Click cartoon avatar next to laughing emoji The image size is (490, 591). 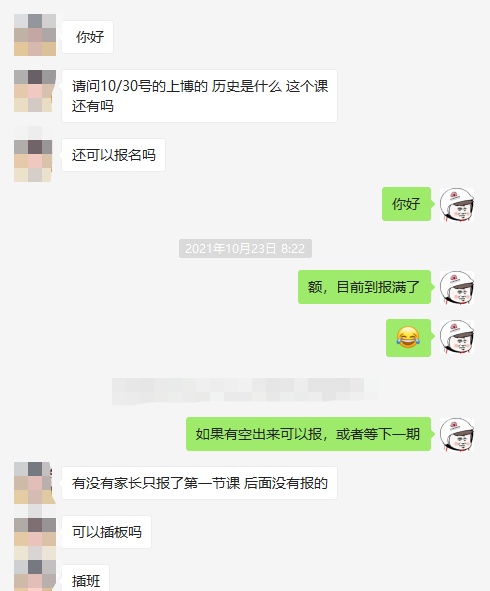pyautogui.click(x=457, y=337)
